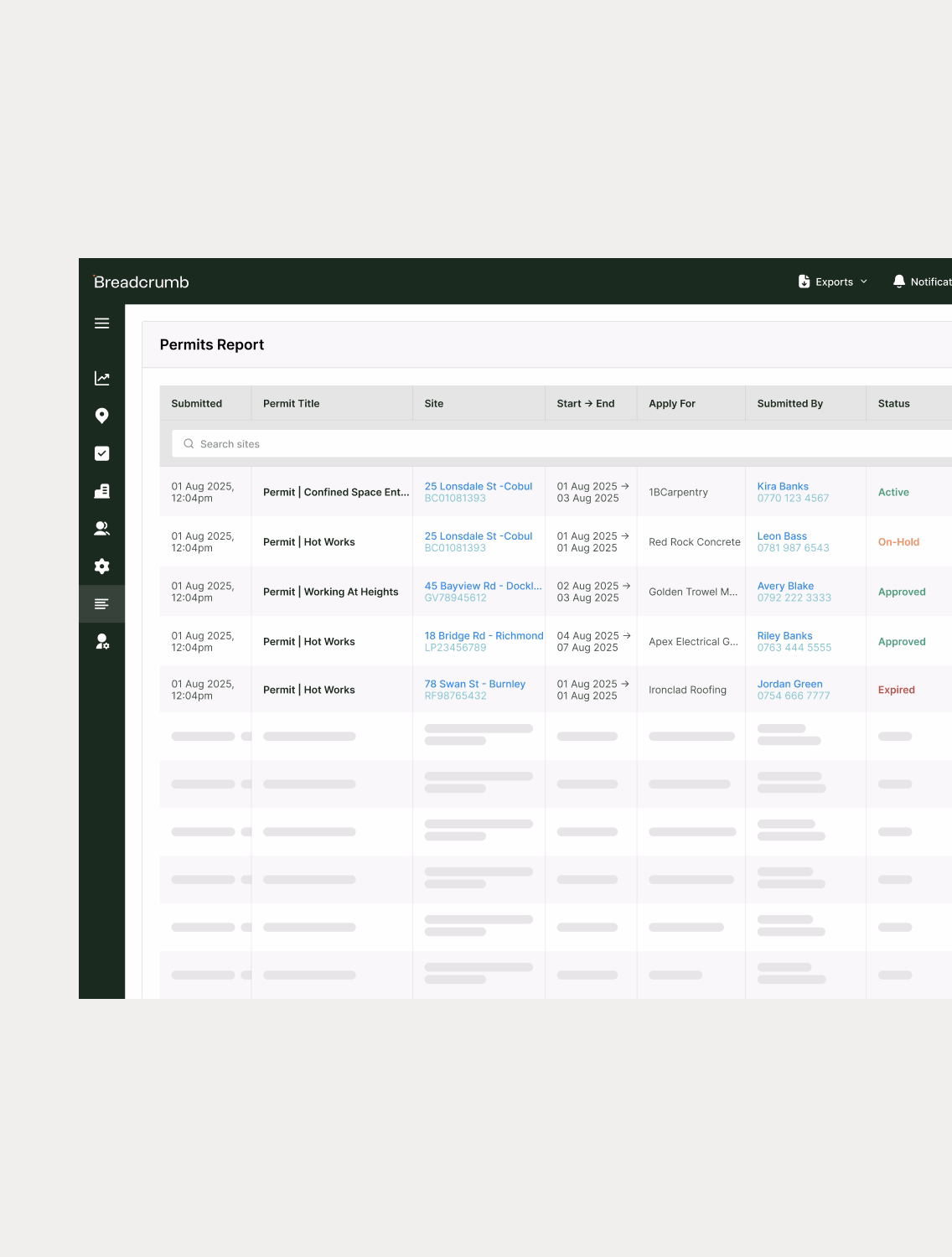The height and width of the screenshot is (1257, 952).
Task: Click the notifications bell icon
Action: tap(899, 282)
